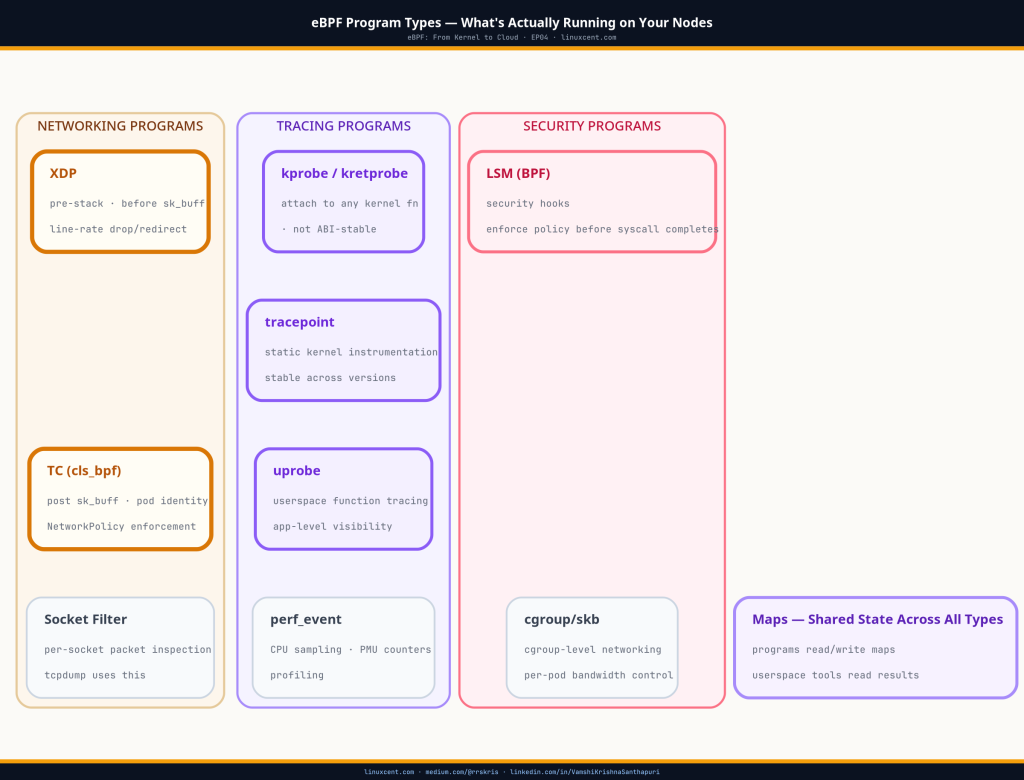Select the Socket Filter card title

(x=86, y=619)
